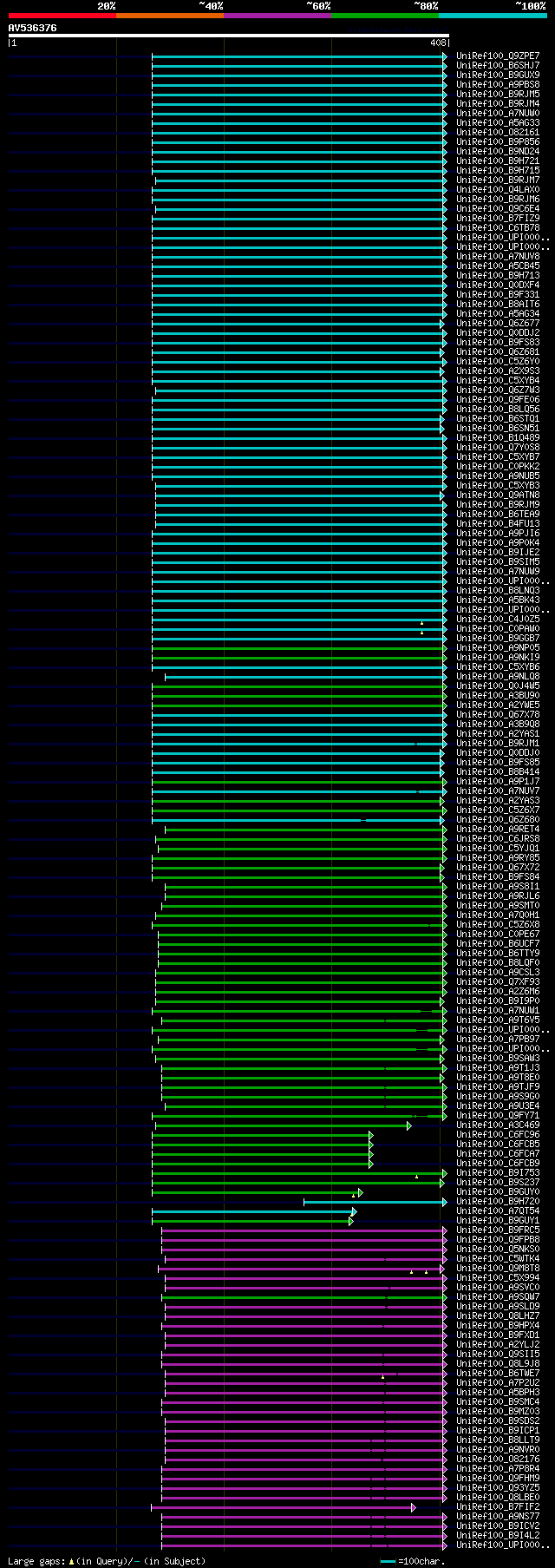Image resolution: width=555 pixels, height=1568 pixels.
Task: Select the UniRef100_B9ICP1 label
Action: (x=498, y=1430)
